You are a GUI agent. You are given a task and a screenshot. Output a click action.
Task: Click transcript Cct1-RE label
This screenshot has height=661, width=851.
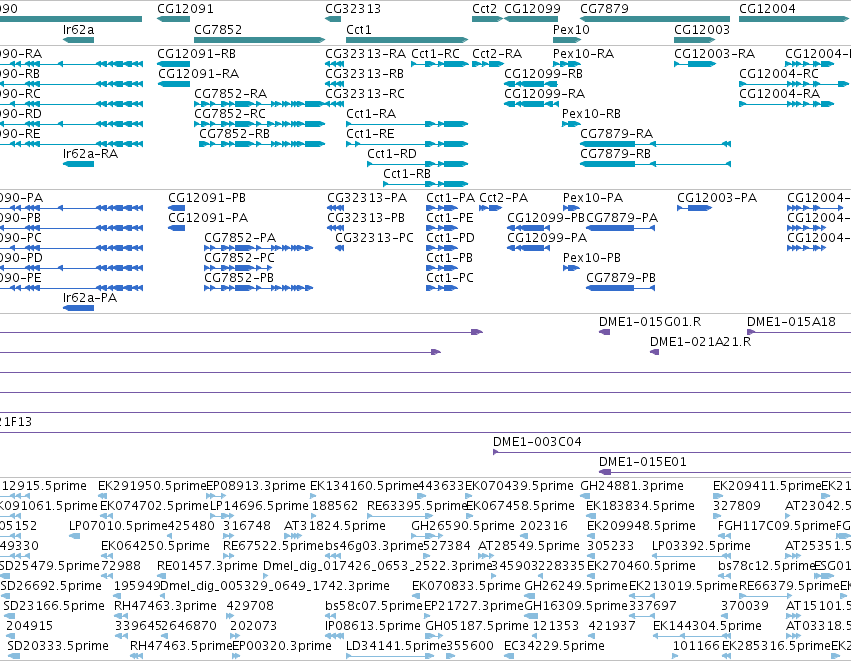pos(370,134)
